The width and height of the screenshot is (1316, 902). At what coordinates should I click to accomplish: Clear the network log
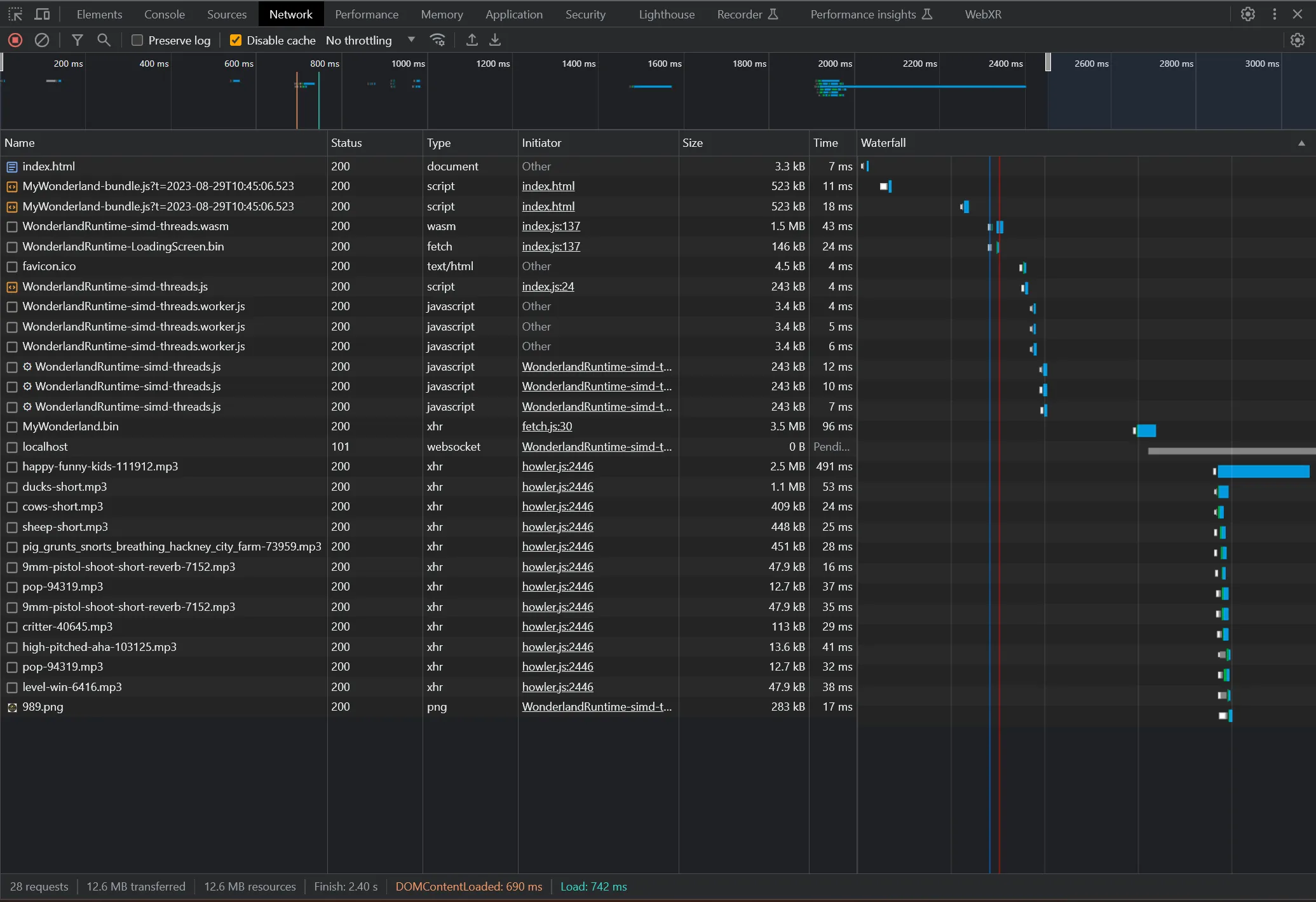coord(42,40)
